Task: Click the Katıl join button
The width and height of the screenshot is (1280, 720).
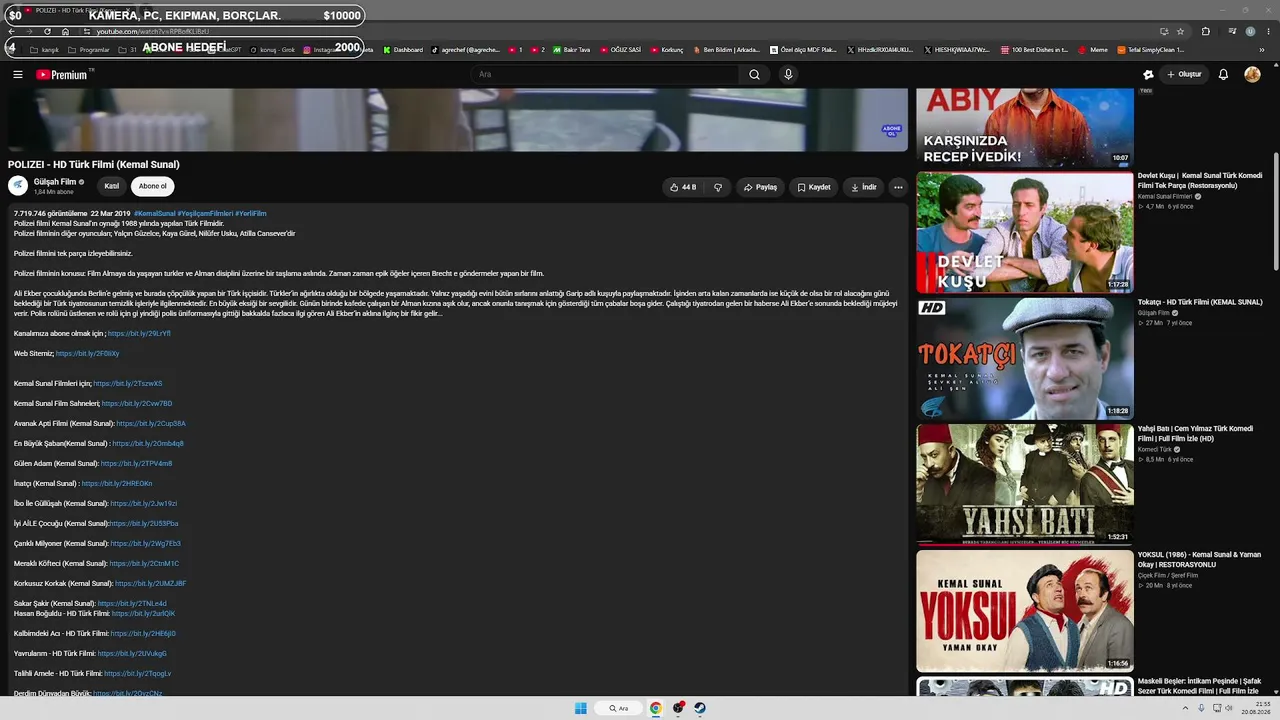Action: click(x=112, y=186)
